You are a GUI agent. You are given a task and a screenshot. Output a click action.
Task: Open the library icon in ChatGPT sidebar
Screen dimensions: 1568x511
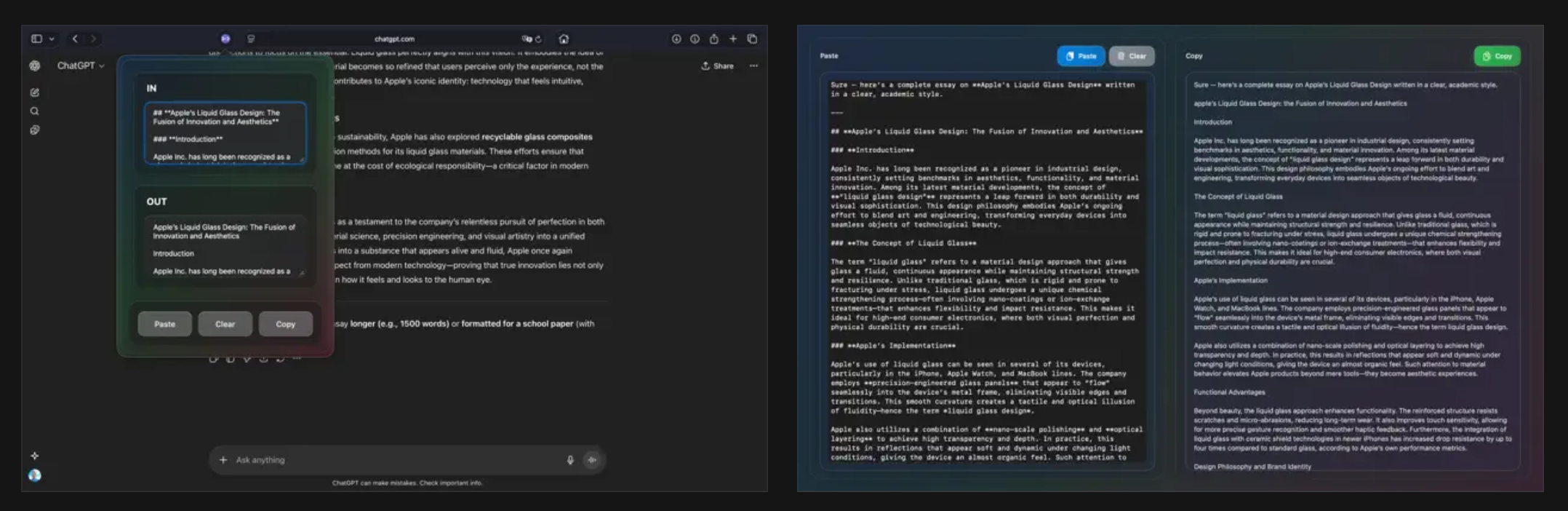pos(35,130)
